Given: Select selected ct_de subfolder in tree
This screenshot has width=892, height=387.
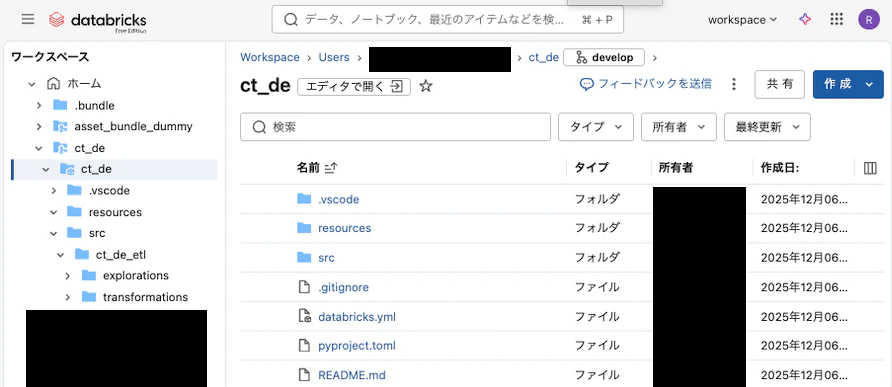Looking at the screenshot, I should 114,169.
